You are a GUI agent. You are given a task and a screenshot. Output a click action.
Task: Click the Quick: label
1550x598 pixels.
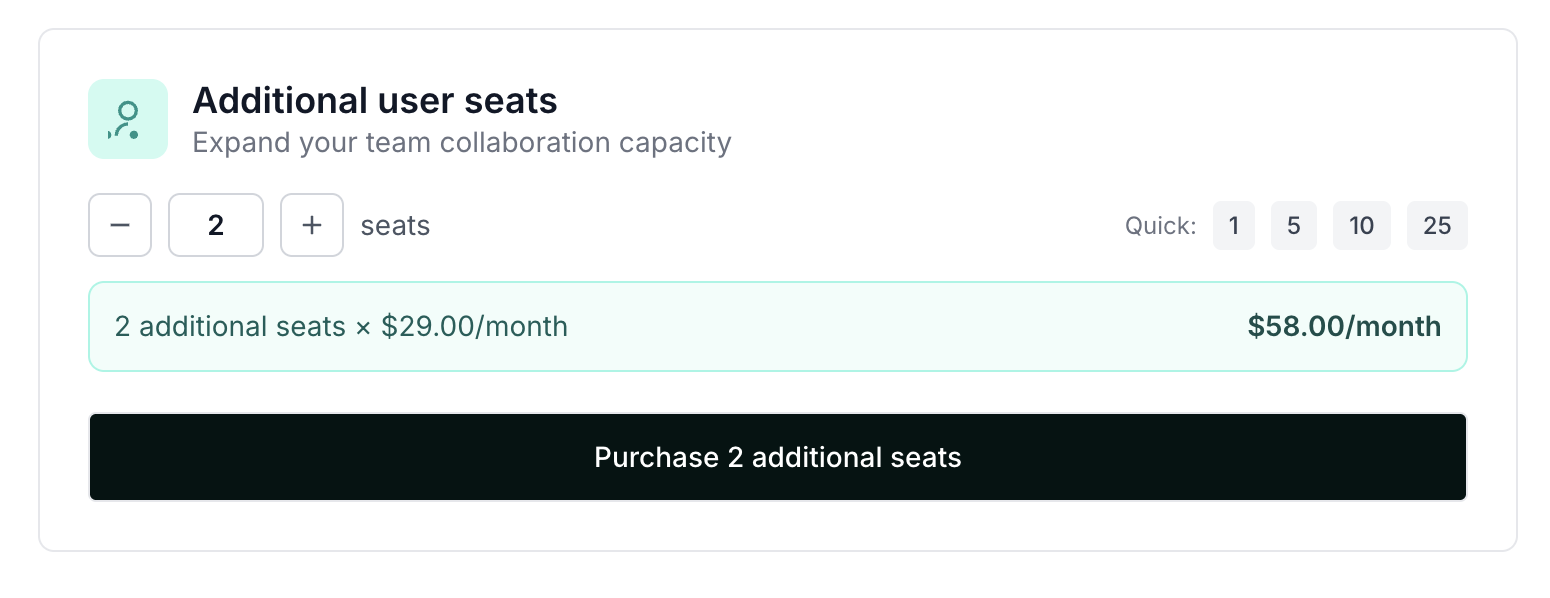1160,226
